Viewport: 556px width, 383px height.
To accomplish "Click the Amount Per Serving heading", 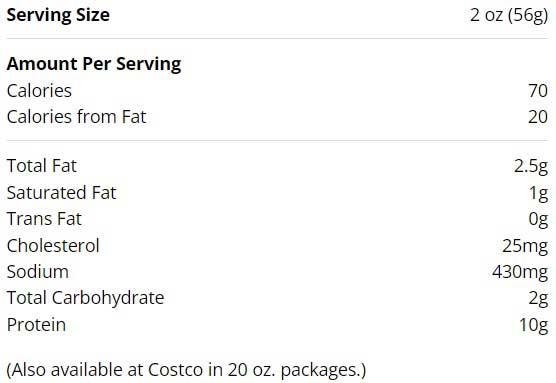I will 94,64.
